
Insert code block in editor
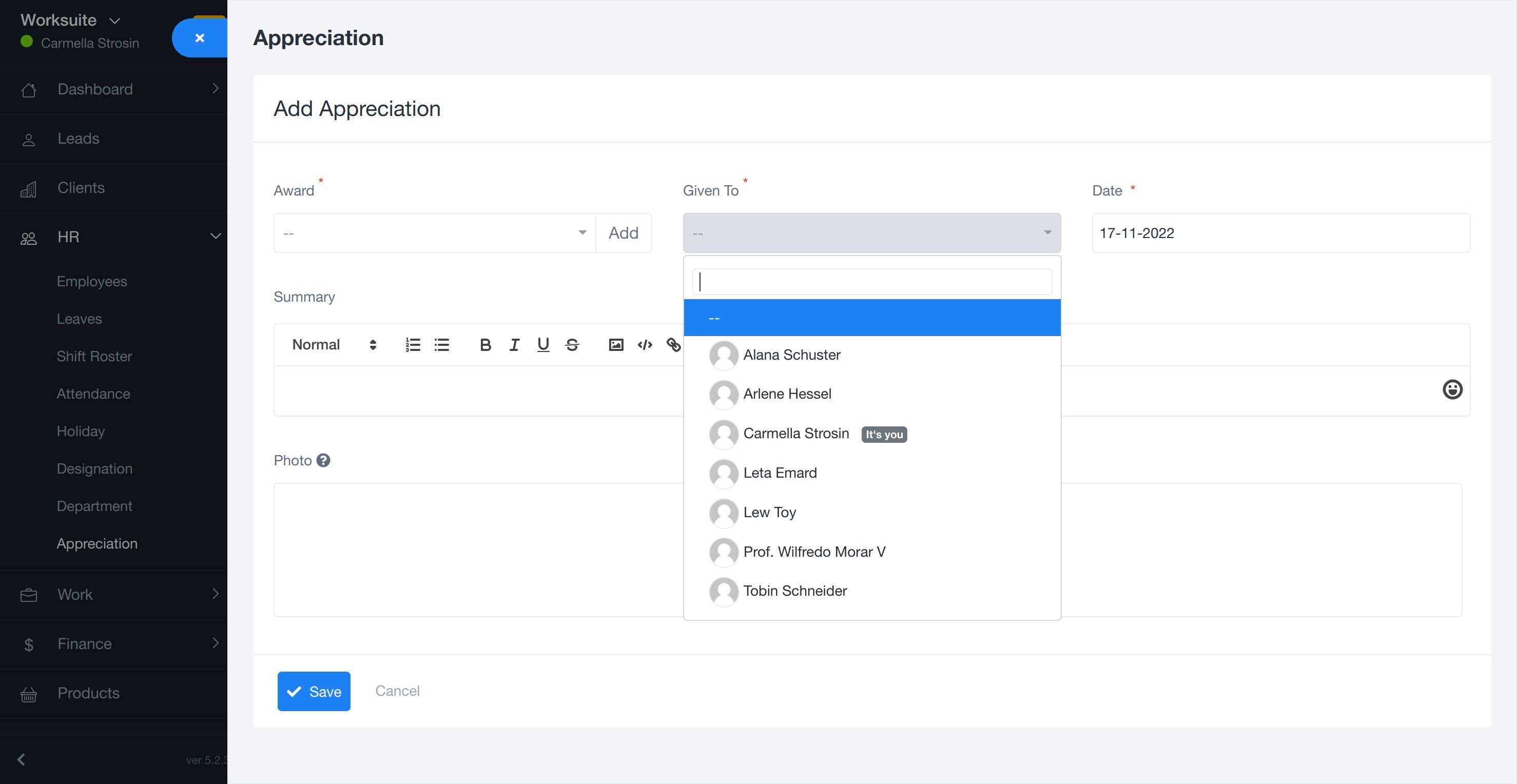coord(645,345)
